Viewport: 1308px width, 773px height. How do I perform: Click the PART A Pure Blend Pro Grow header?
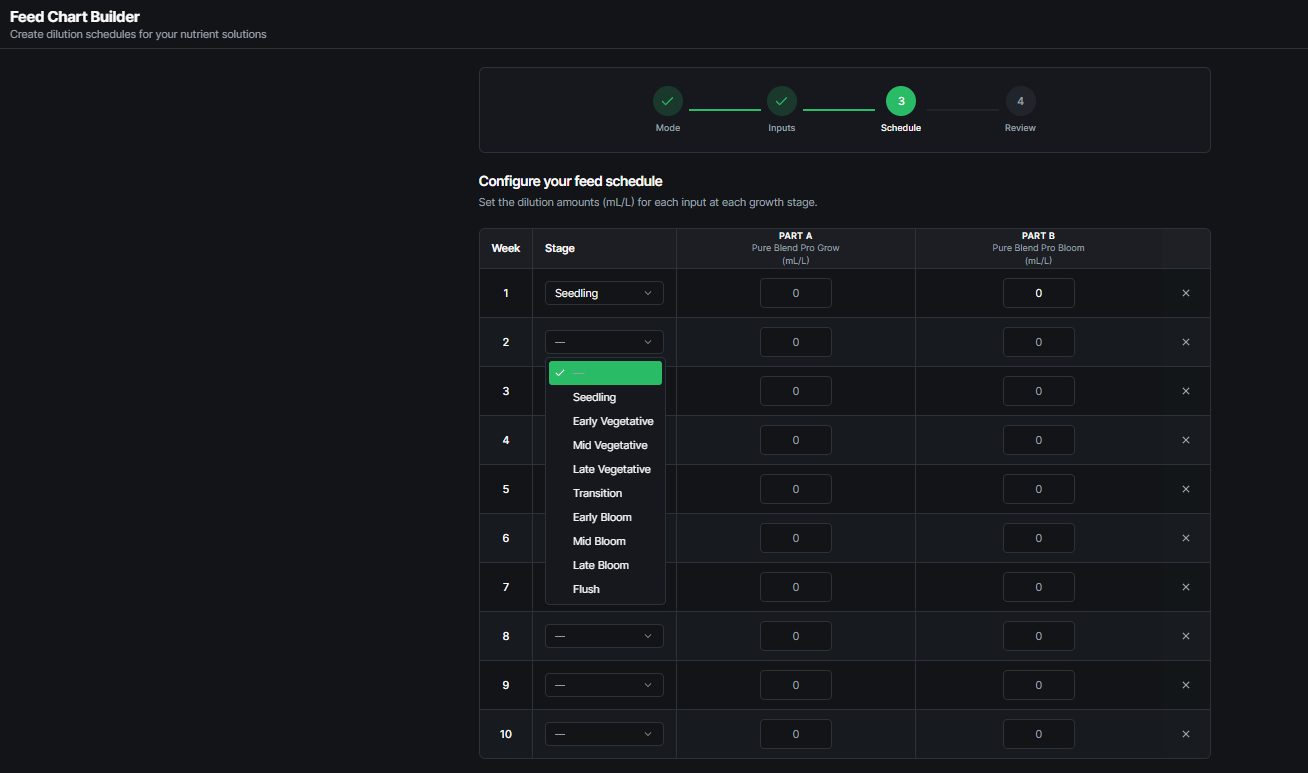coord(796,248)
